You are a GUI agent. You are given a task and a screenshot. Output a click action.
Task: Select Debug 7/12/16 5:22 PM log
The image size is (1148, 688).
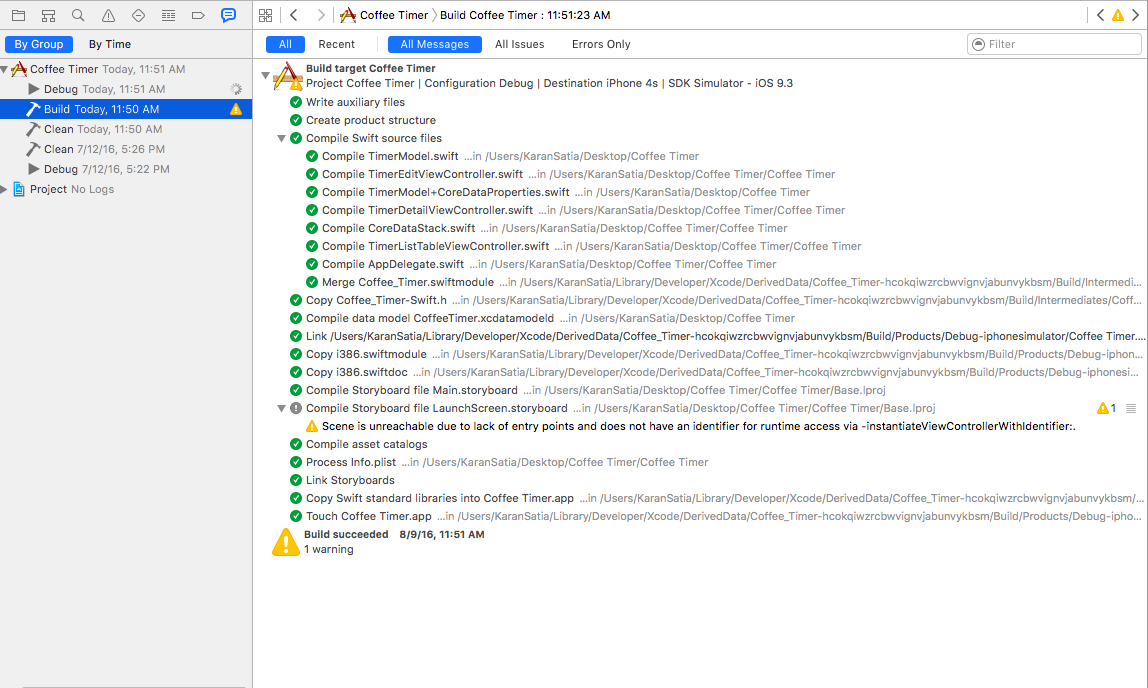pos(126,169)
